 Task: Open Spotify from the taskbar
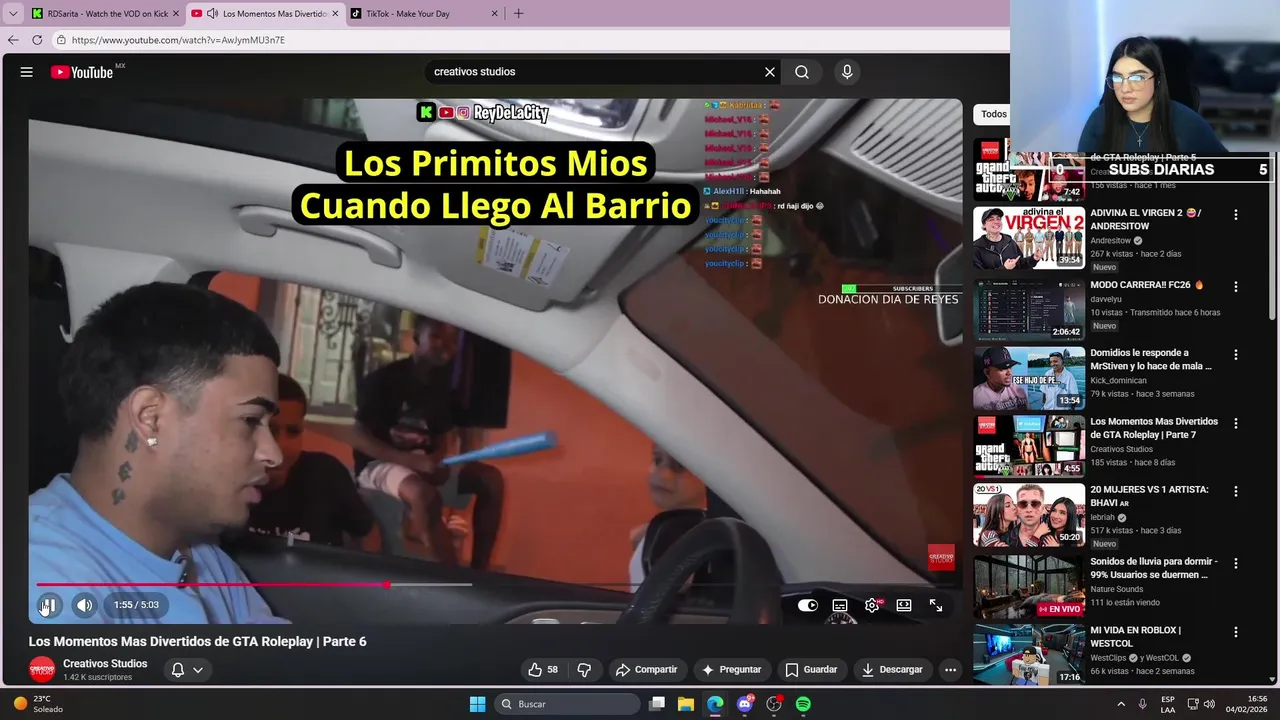tap(803, 704)
